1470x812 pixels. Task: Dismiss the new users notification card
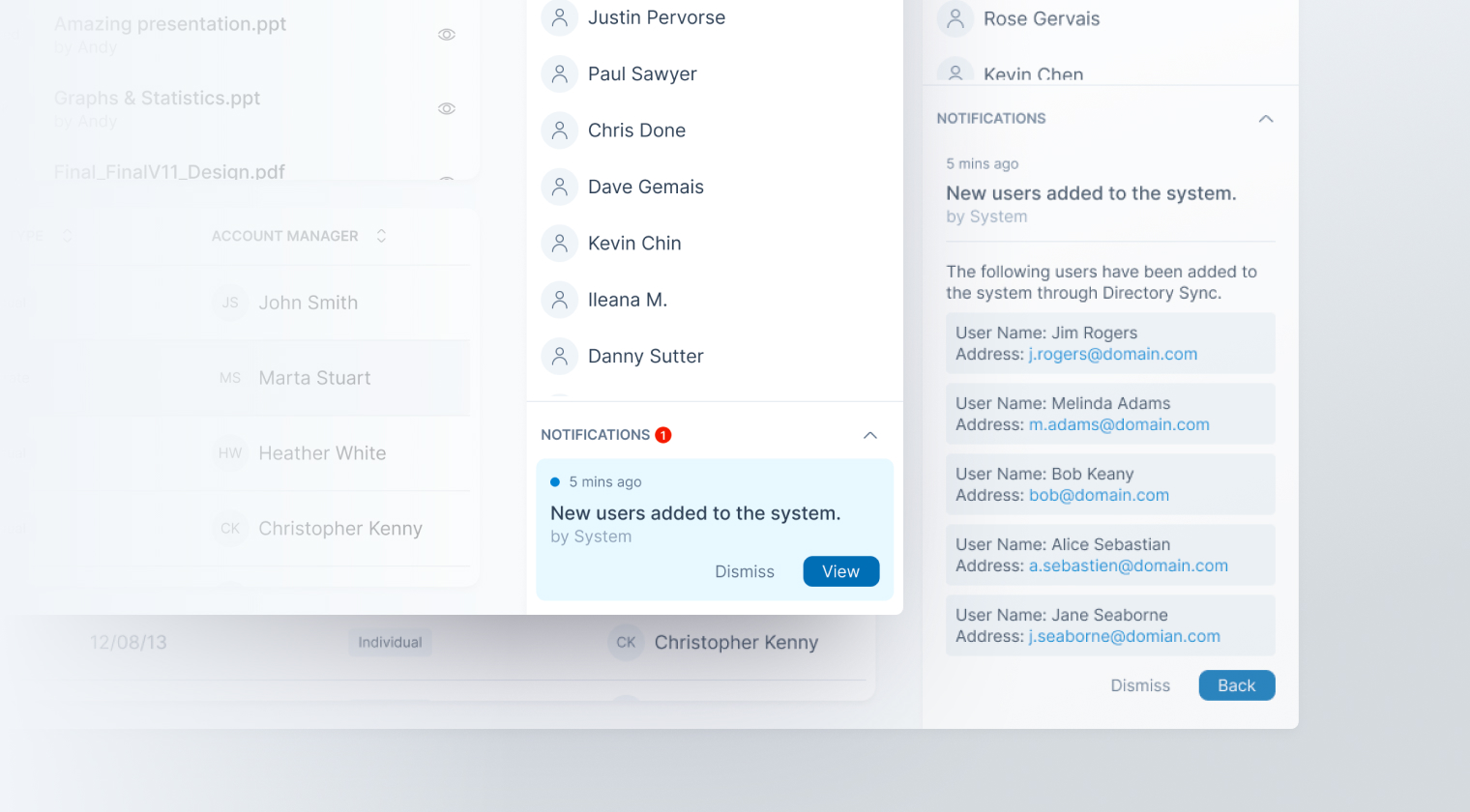pos(744,572)
